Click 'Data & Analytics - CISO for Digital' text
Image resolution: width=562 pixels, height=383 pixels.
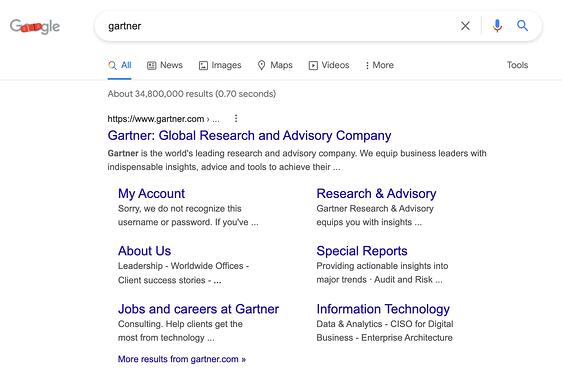(385, 324)
